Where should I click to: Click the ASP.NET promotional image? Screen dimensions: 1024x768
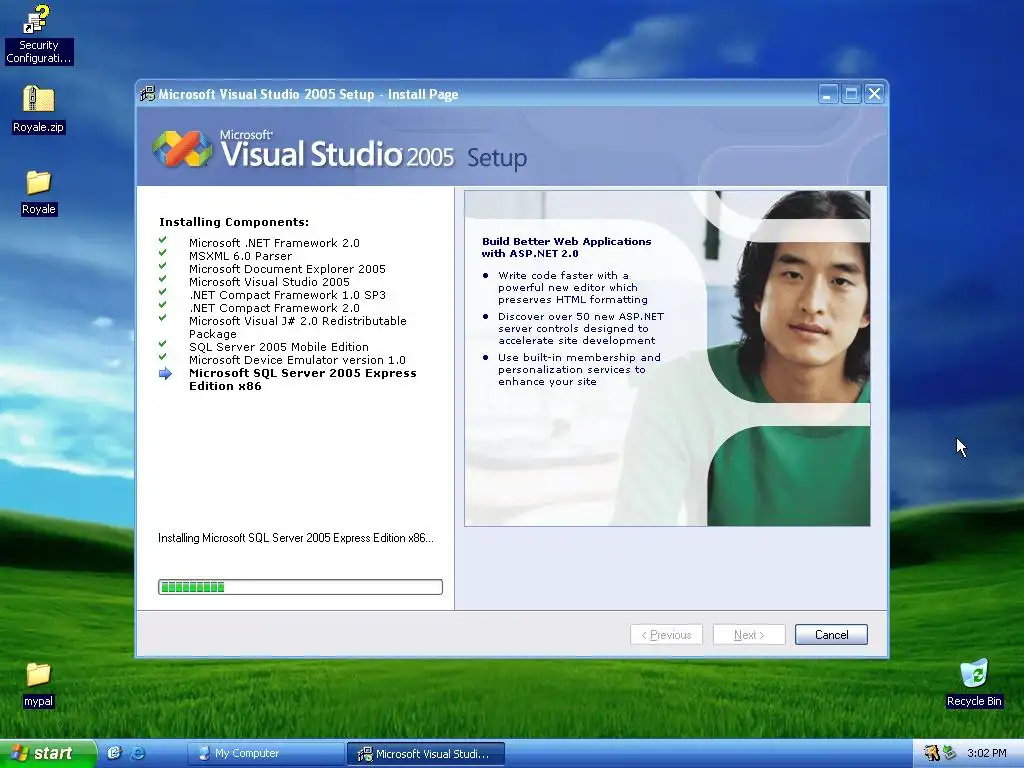tap(667, 358)
